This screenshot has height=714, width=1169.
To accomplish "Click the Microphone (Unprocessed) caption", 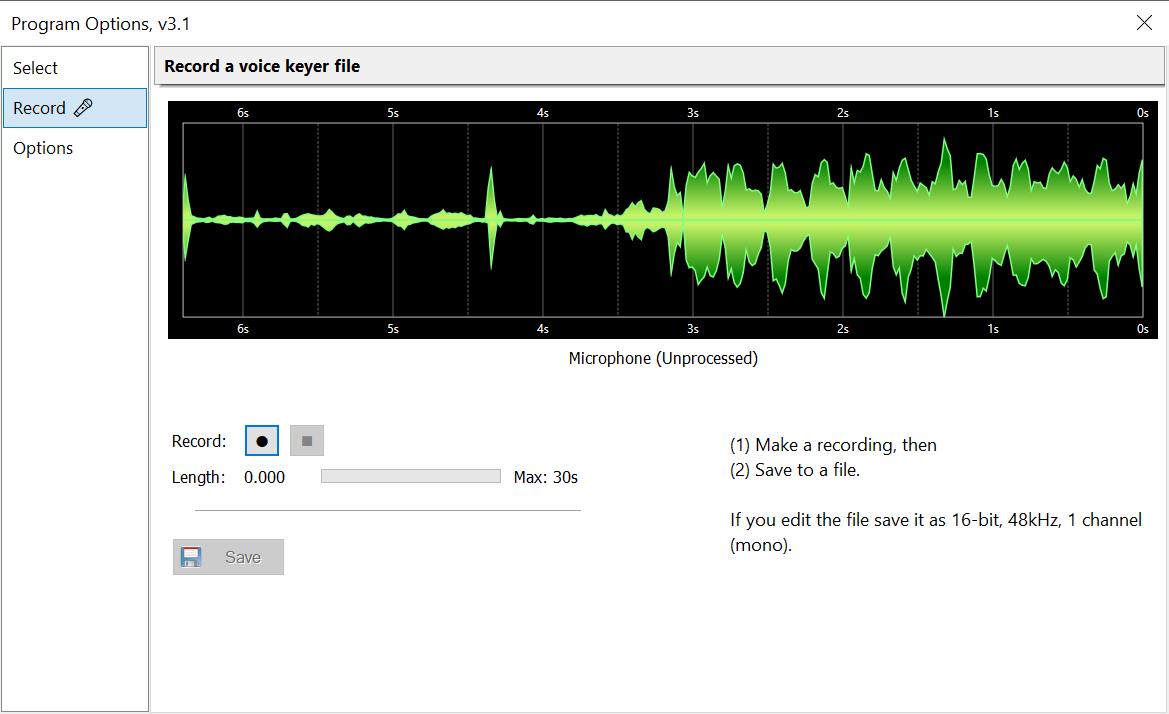I will [663, 358].
